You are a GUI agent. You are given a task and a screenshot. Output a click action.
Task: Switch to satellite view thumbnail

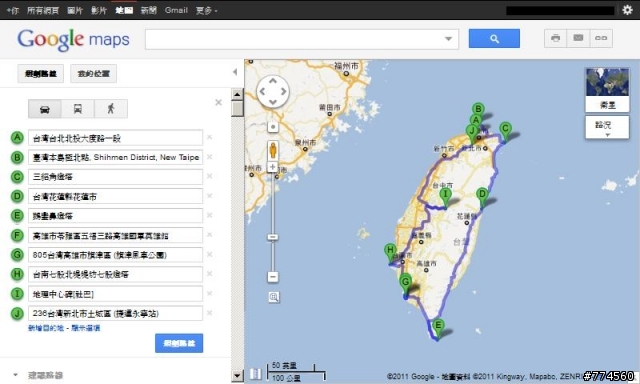tap(607, 90)
